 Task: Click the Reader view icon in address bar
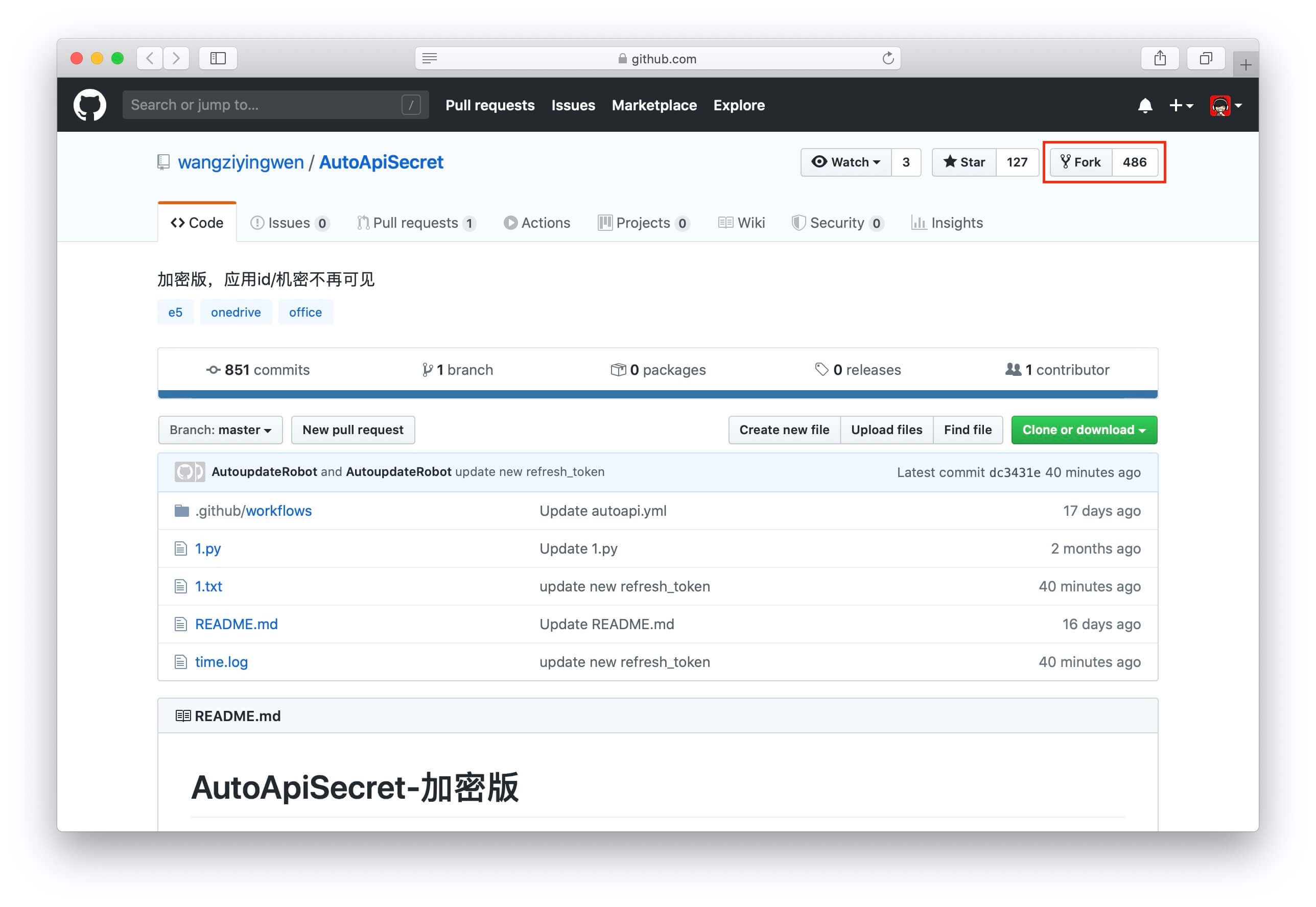coord(430,58)
